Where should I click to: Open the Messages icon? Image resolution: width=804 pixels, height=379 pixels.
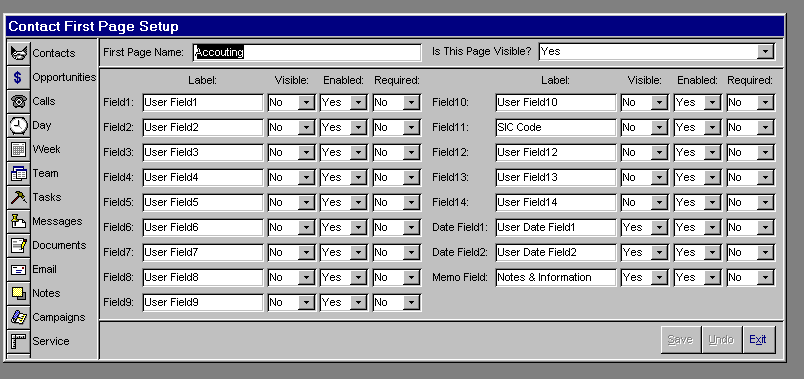(x=18, y=222)
